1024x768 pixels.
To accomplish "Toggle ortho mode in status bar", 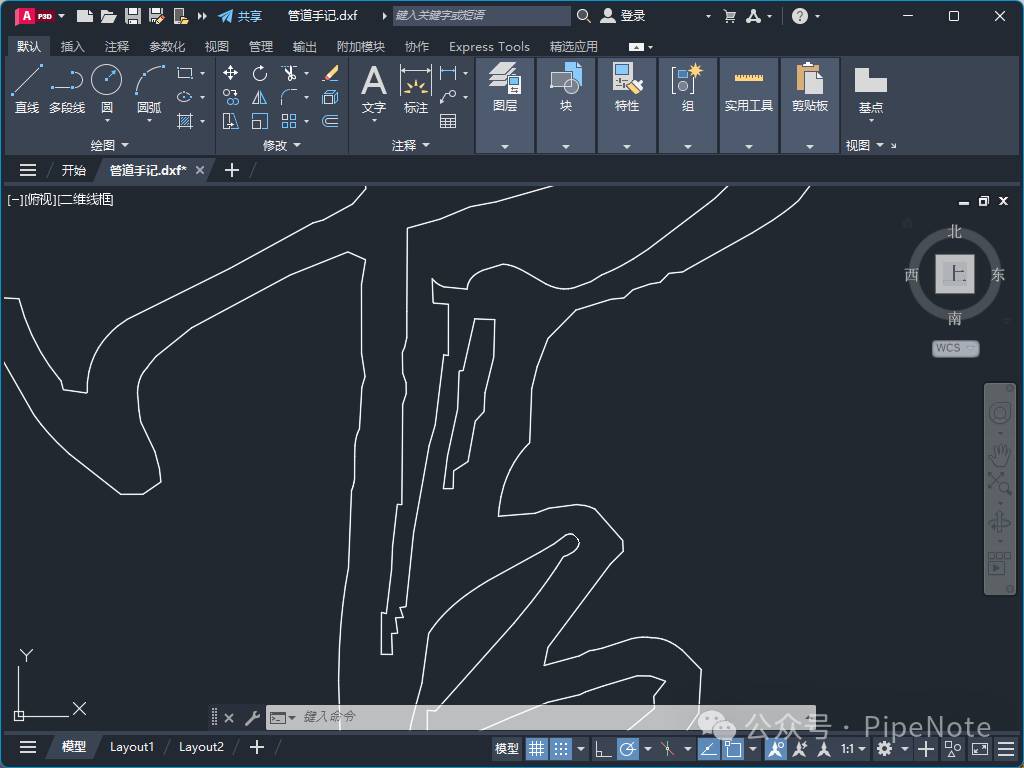I will point(602,748).
